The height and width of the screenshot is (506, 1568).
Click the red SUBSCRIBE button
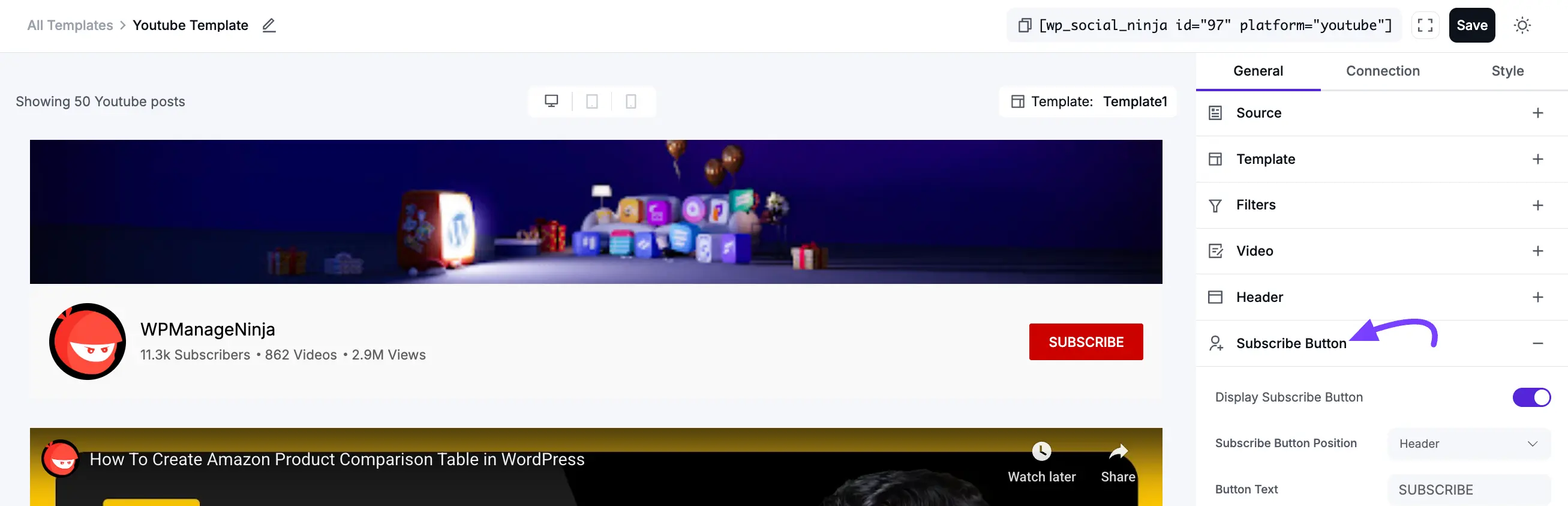(x=1085, y=342)
